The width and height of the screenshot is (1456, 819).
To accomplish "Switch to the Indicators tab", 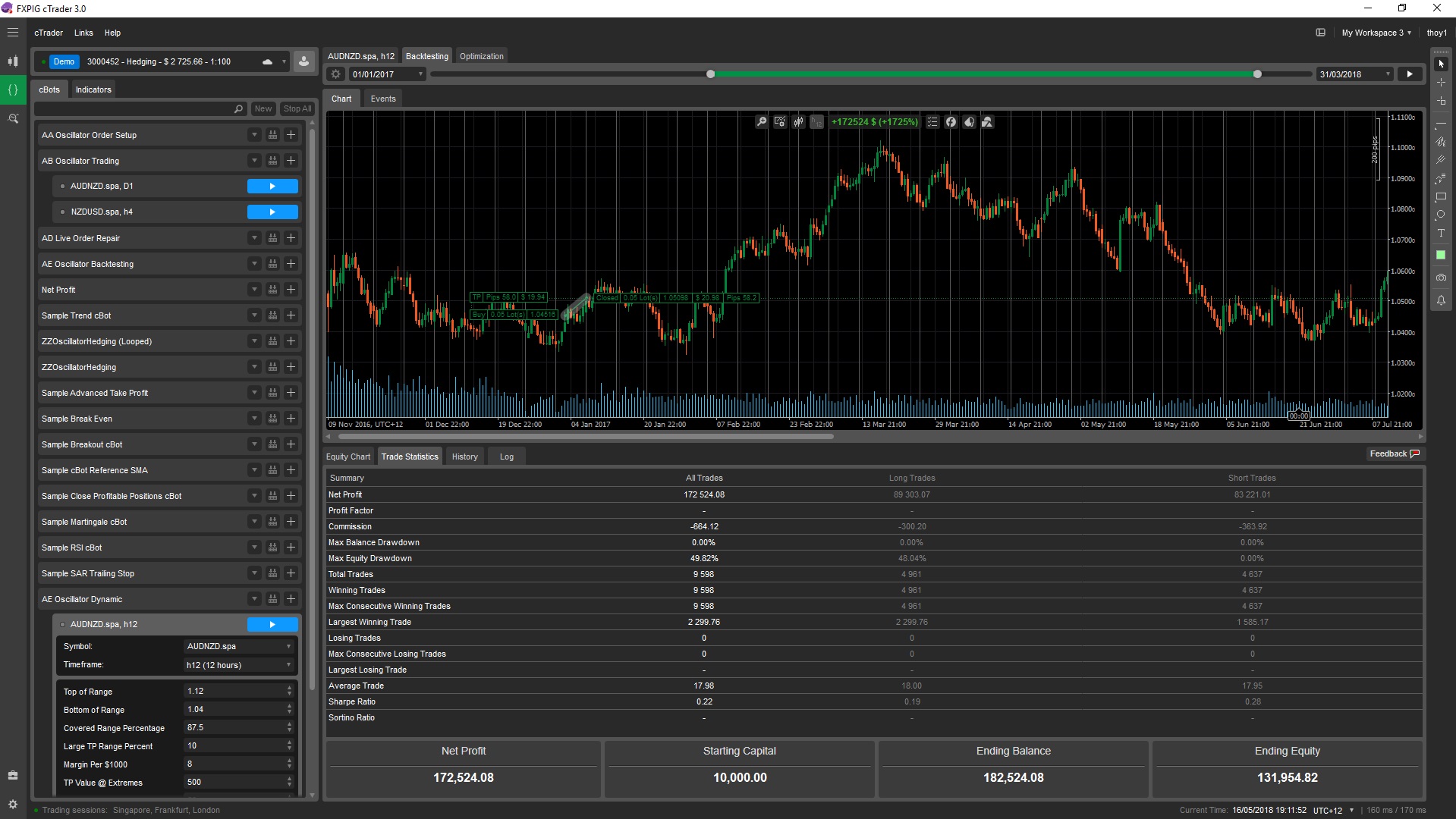I will click(x=93, y=89).
